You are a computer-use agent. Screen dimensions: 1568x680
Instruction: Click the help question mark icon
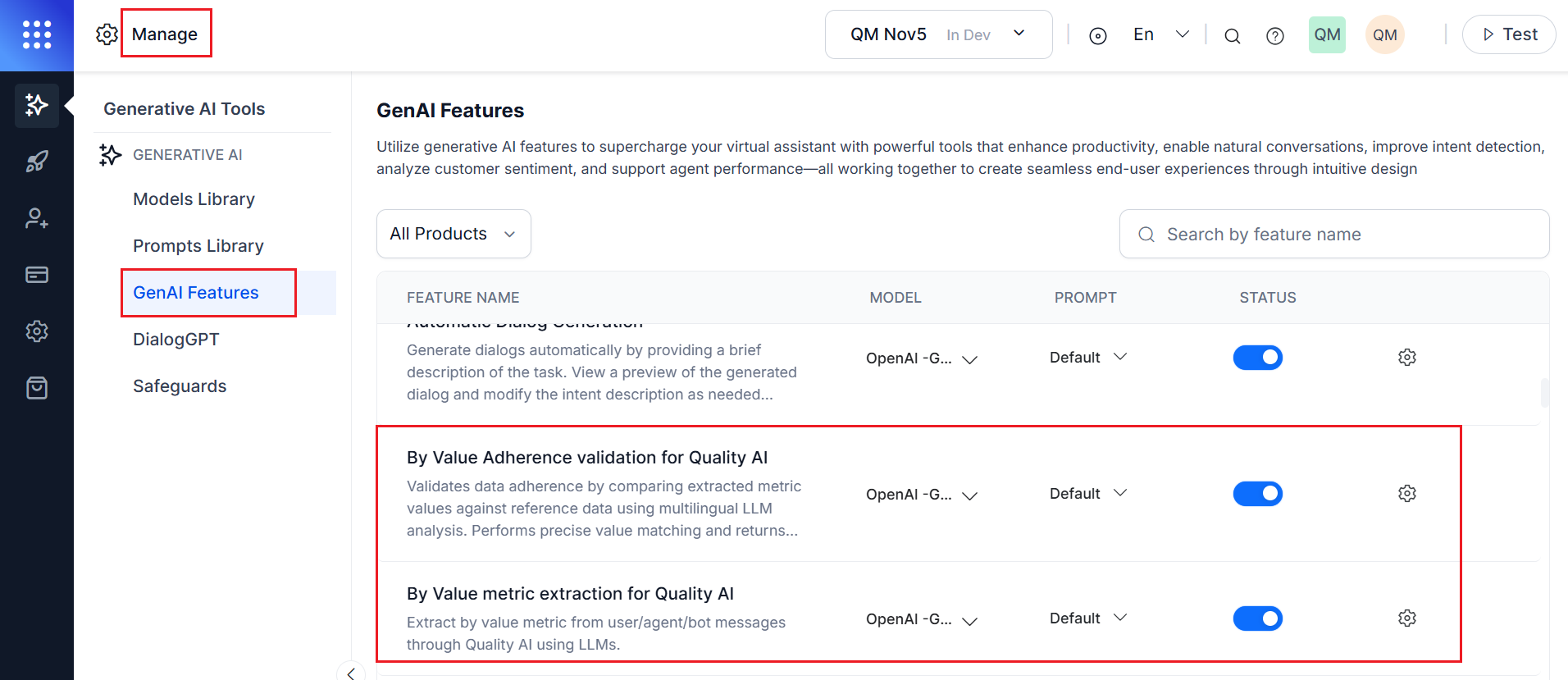pyautogui.click(x=1274, y=35)
